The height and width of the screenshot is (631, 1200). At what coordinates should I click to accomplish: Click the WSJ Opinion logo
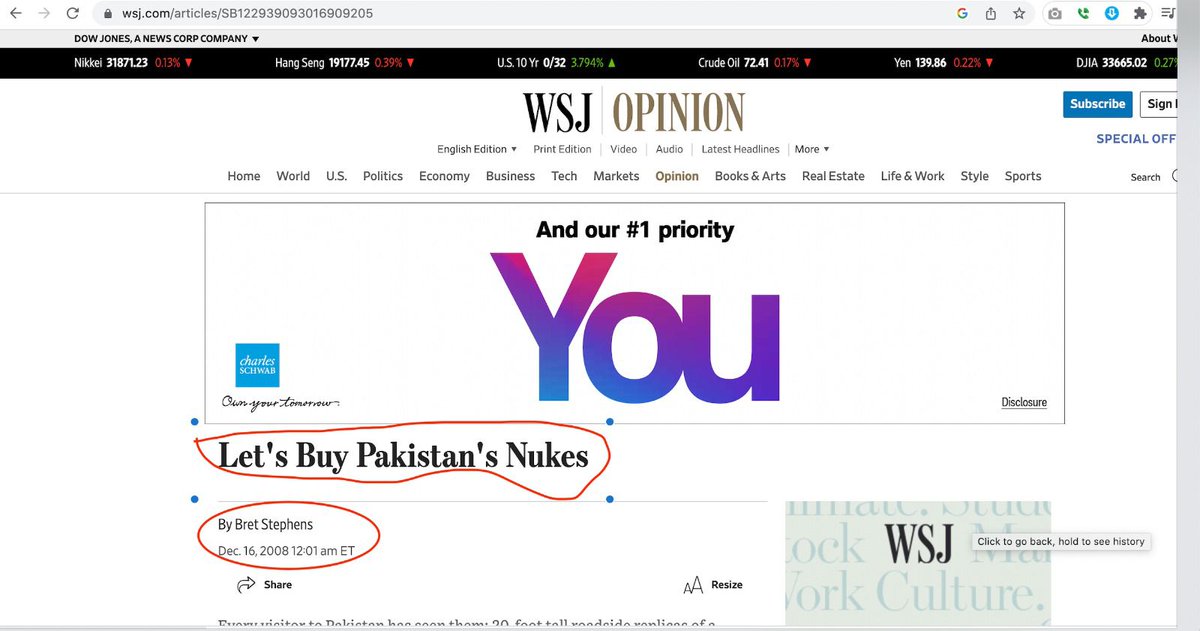point(634,112)
